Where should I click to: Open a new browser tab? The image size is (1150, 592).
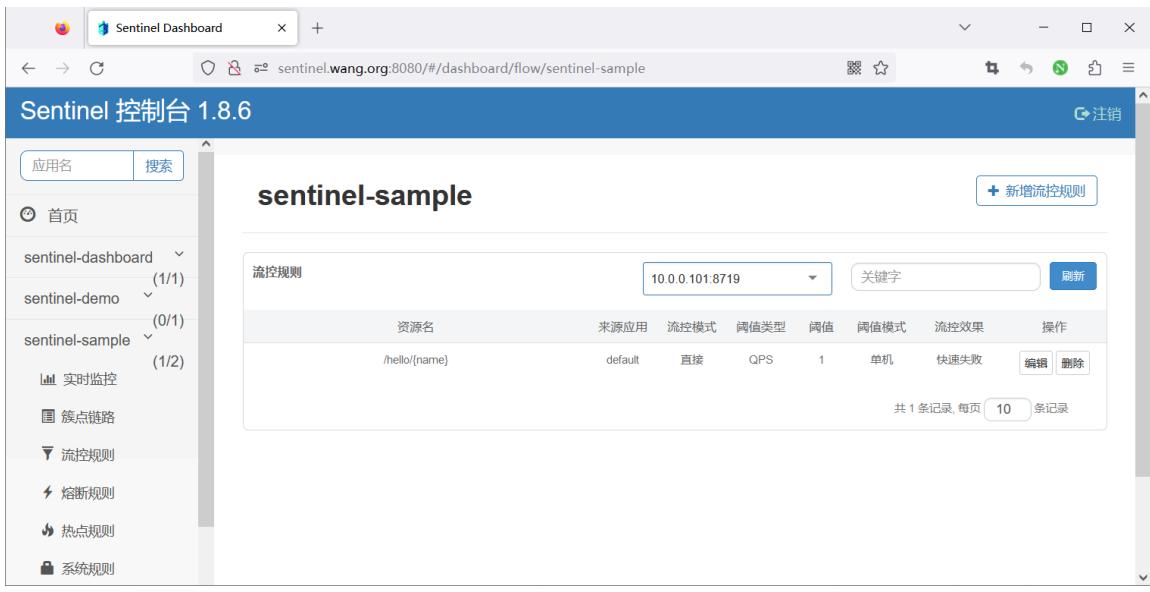coord(317,28)
